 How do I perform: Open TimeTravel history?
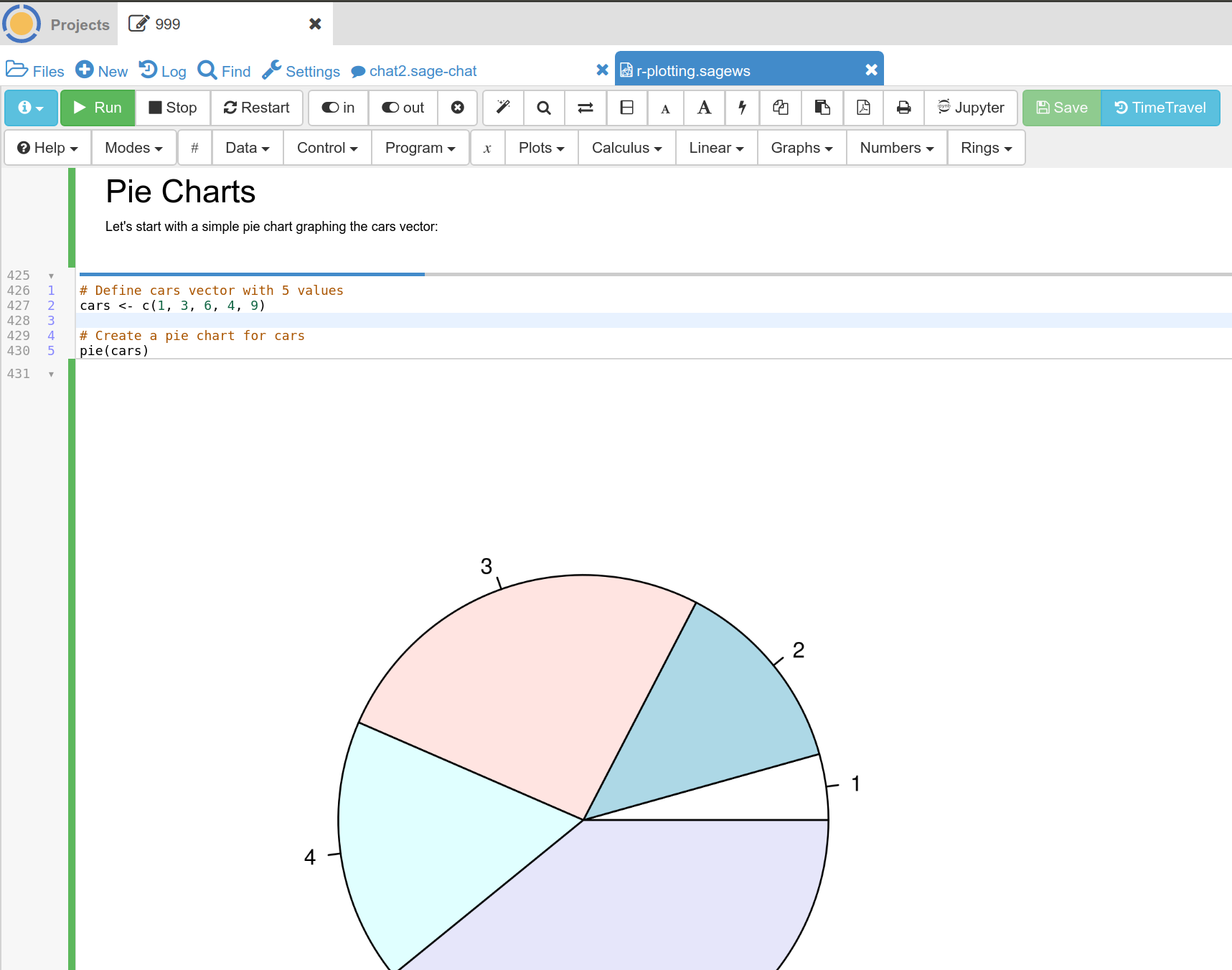click(x=1160, y=108)
